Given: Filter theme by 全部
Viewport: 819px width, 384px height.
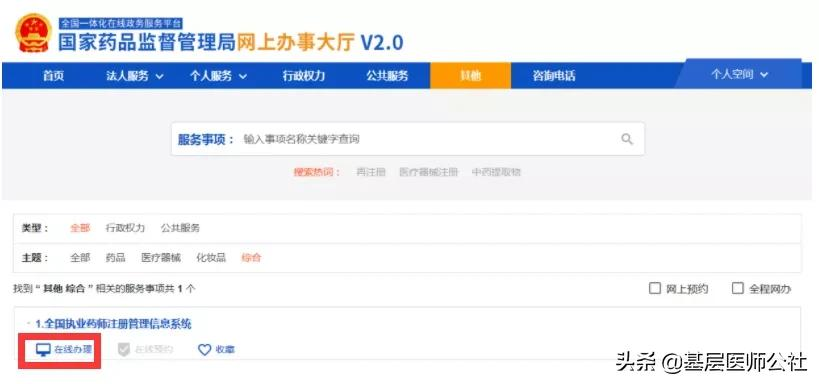Looking at the screenshot, I should pos(80,258).
